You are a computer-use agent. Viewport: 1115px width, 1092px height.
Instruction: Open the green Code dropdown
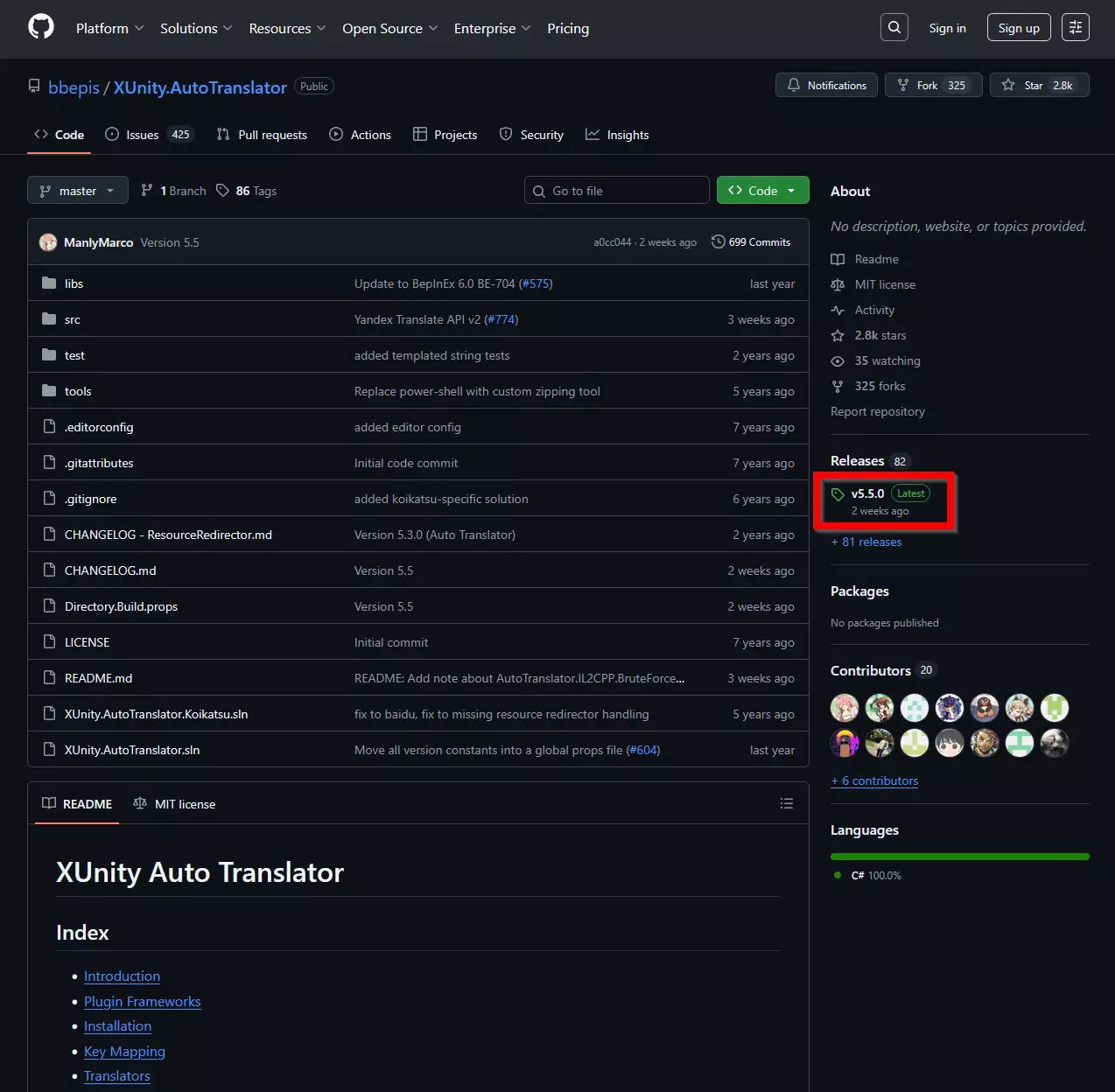click(x=763, y=190)
